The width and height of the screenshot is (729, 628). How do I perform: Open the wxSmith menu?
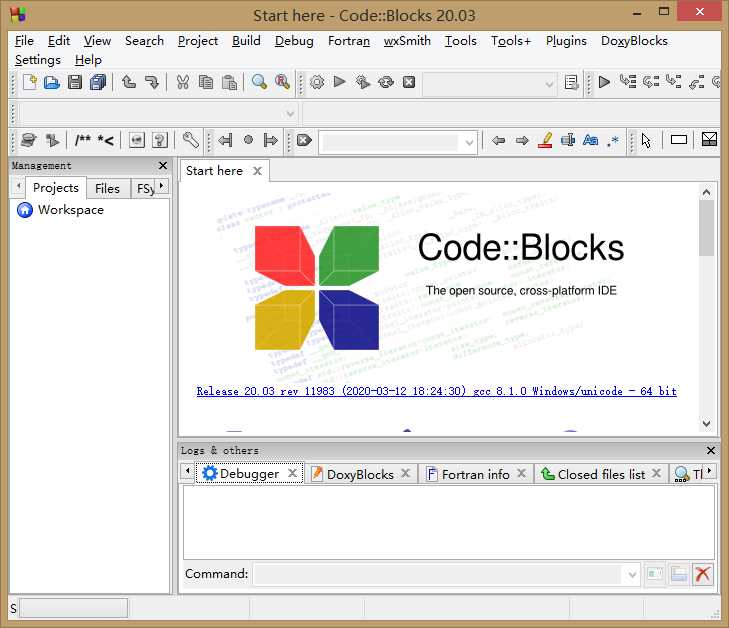pos(407,41)
